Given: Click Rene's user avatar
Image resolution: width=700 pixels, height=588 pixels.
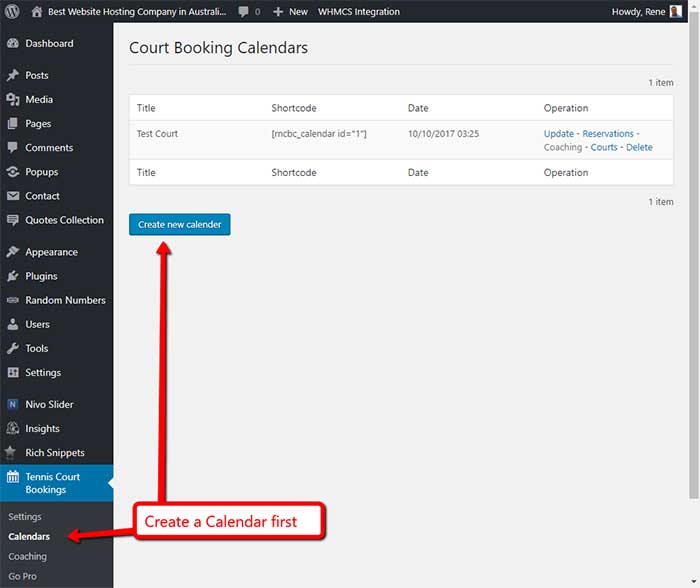Looking at the screenshot, I should tap(675, 12).
